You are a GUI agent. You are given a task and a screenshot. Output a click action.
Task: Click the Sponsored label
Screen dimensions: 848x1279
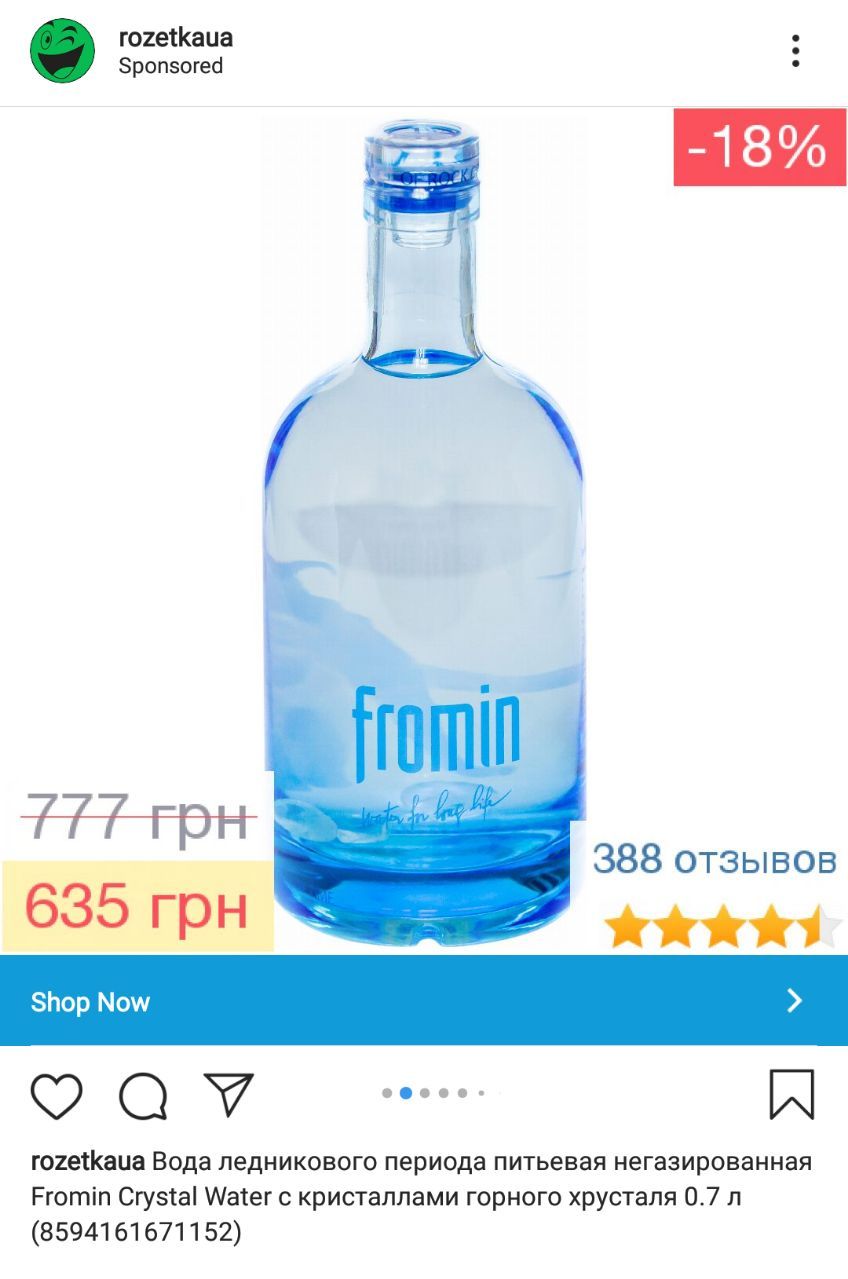click(x=170, y=66)
